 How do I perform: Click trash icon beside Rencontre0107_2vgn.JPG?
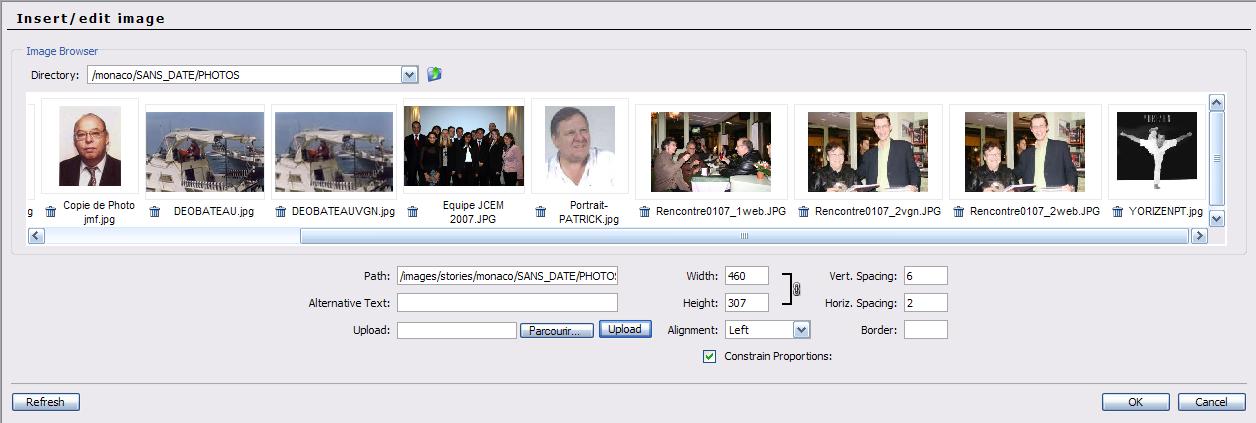pyautogui.click(x=803, y=212)
